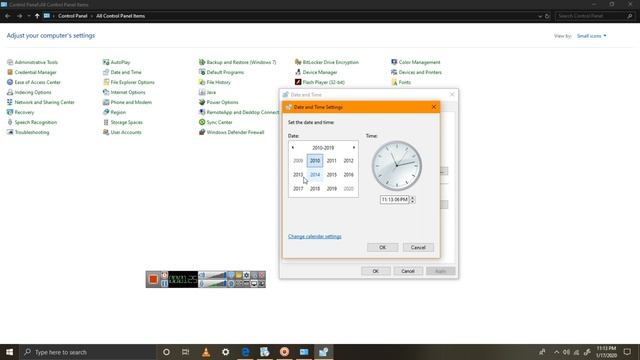640x360 pixels.
Task: Open recorder settings gear icon
Action: 246,275
